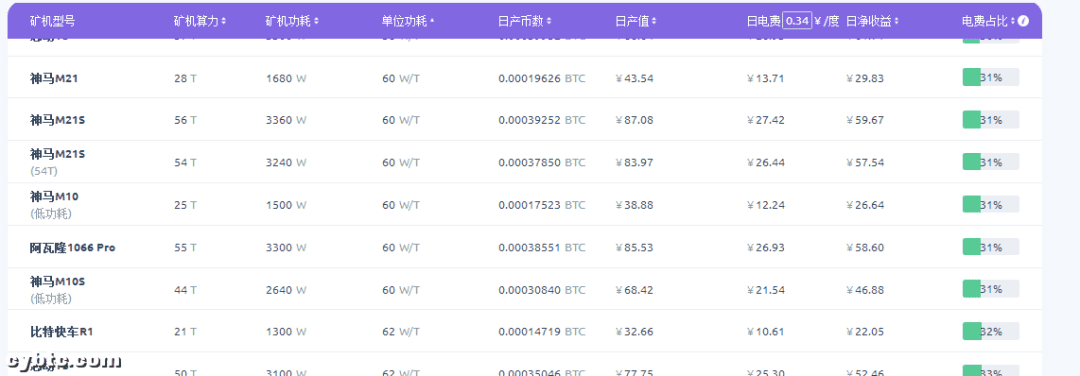Select the 3240 W power cell
Image resolution: width=1080 pixels, height=376 pixels.
click(x=287, y=163)
